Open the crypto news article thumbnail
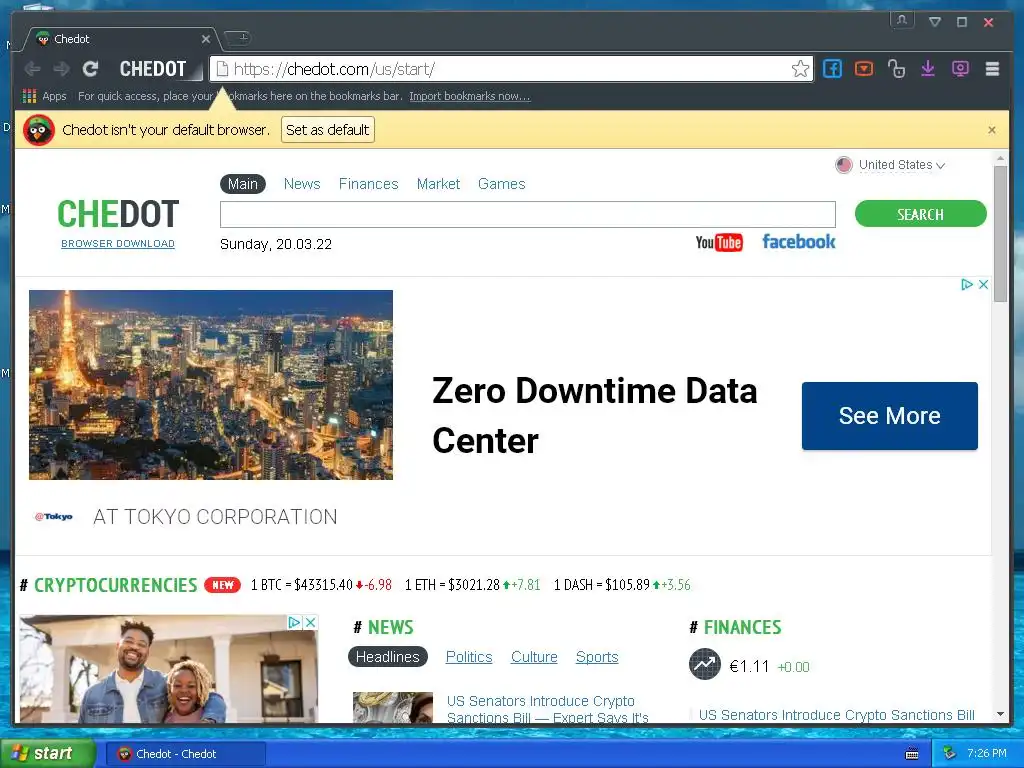The image size is (1024, 768). point(392,707)
